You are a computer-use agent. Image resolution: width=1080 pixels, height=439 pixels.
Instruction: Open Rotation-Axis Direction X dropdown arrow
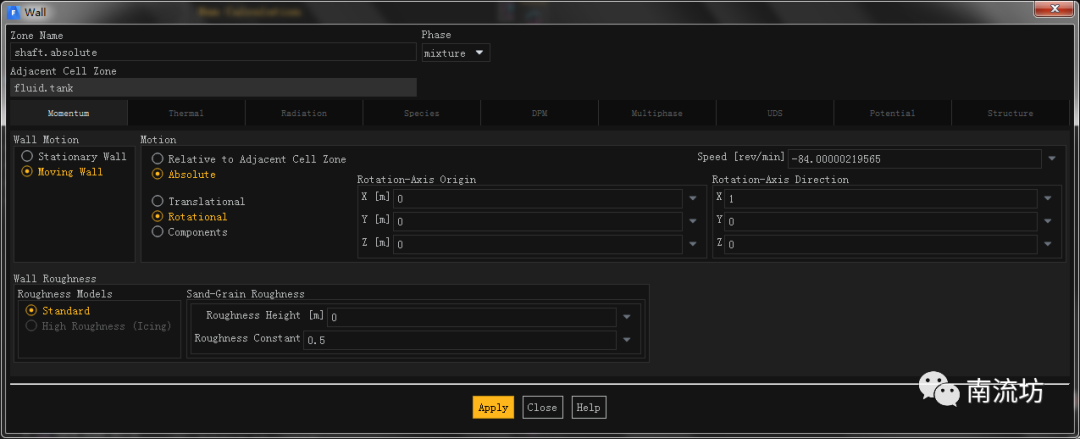point(1048,198)
